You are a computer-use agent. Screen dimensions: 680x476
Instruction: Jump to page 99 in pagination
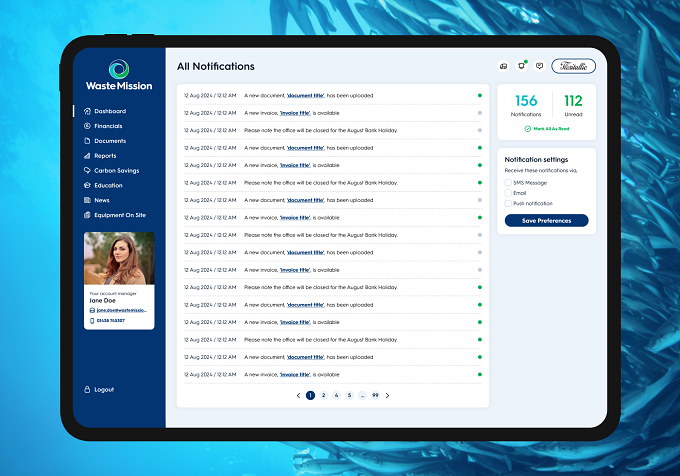pos(376,395)
